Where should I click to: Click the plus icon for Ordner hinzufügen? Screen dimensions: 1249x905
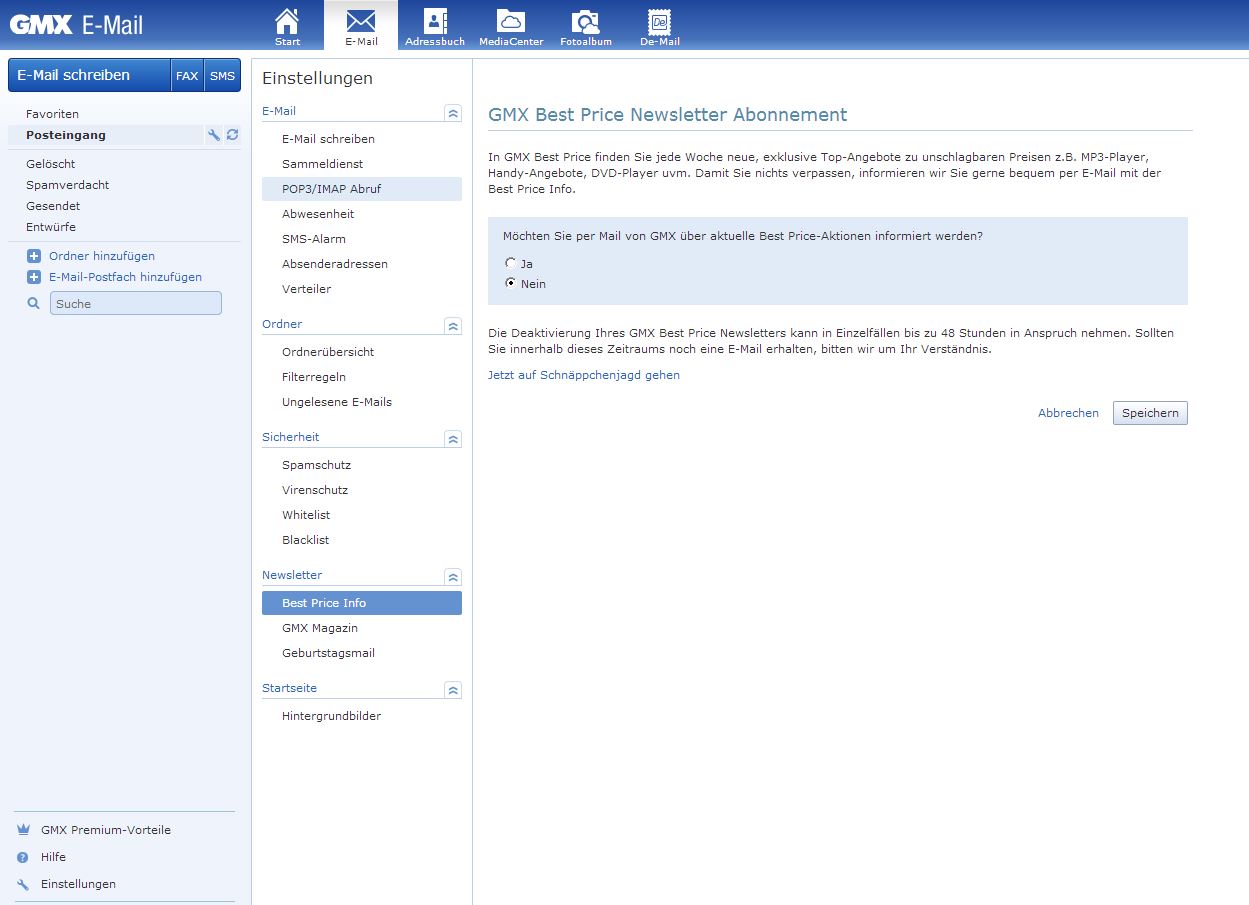[34, 256]
